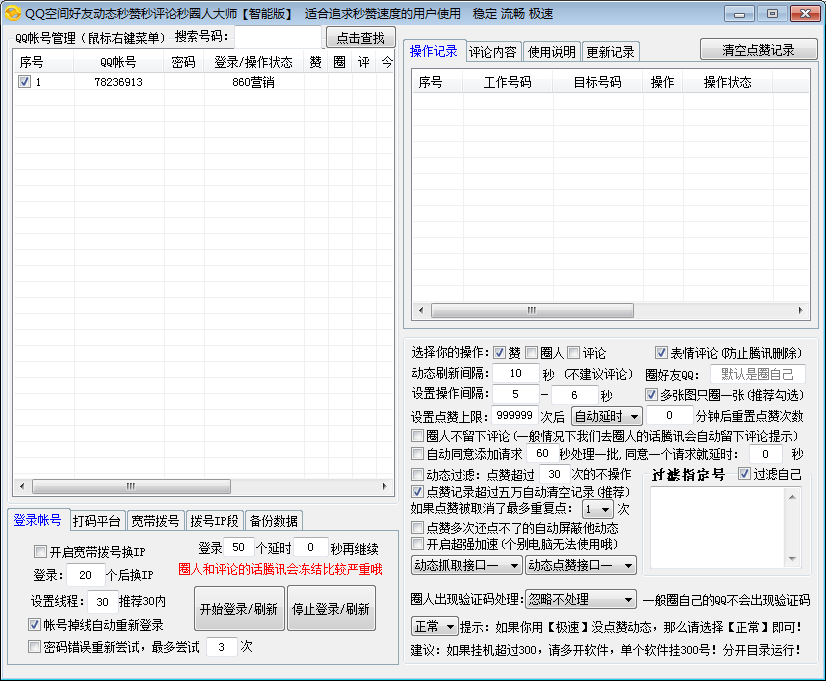This screenshot has width=826, height=681.
Task: Enable 动态过滤 checkbox
Action: click(418, 474)
